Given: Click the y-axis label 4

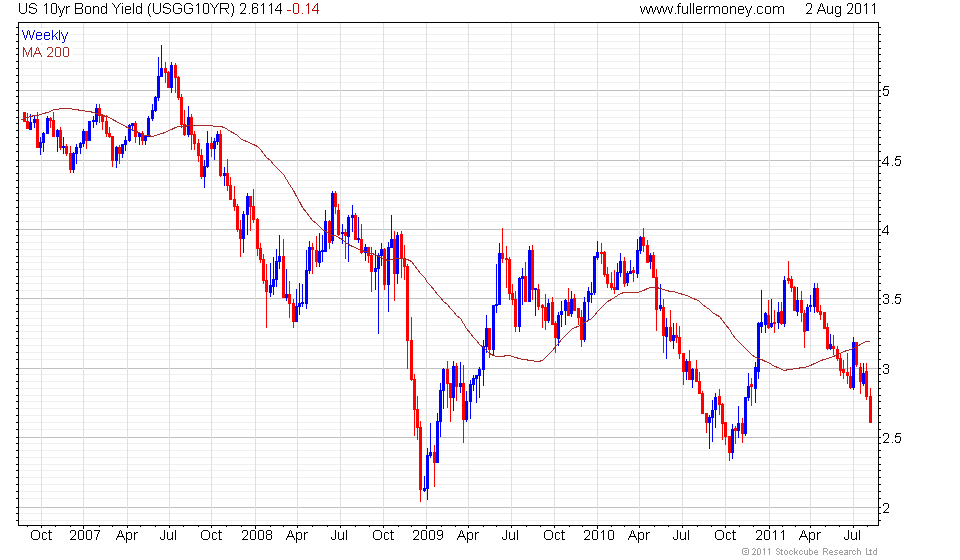Looking at the screenshot, I should tap(886, 231).
